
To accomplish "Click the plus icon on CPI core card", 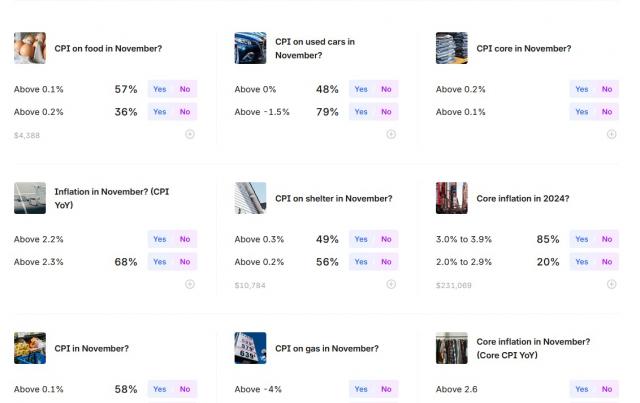I will coord(611,134).
